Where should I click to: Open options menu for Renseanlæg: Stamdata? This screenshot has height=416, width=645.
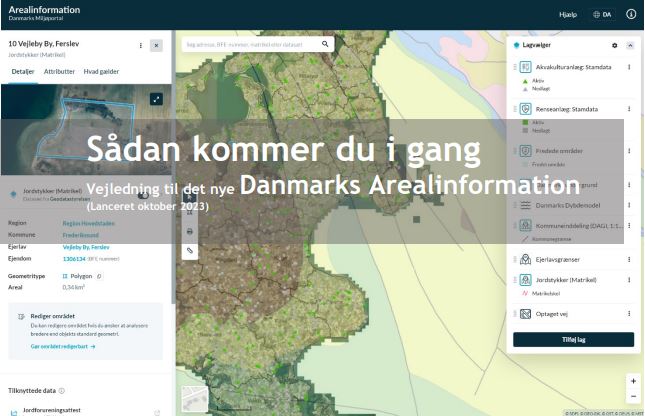[629, 109]
